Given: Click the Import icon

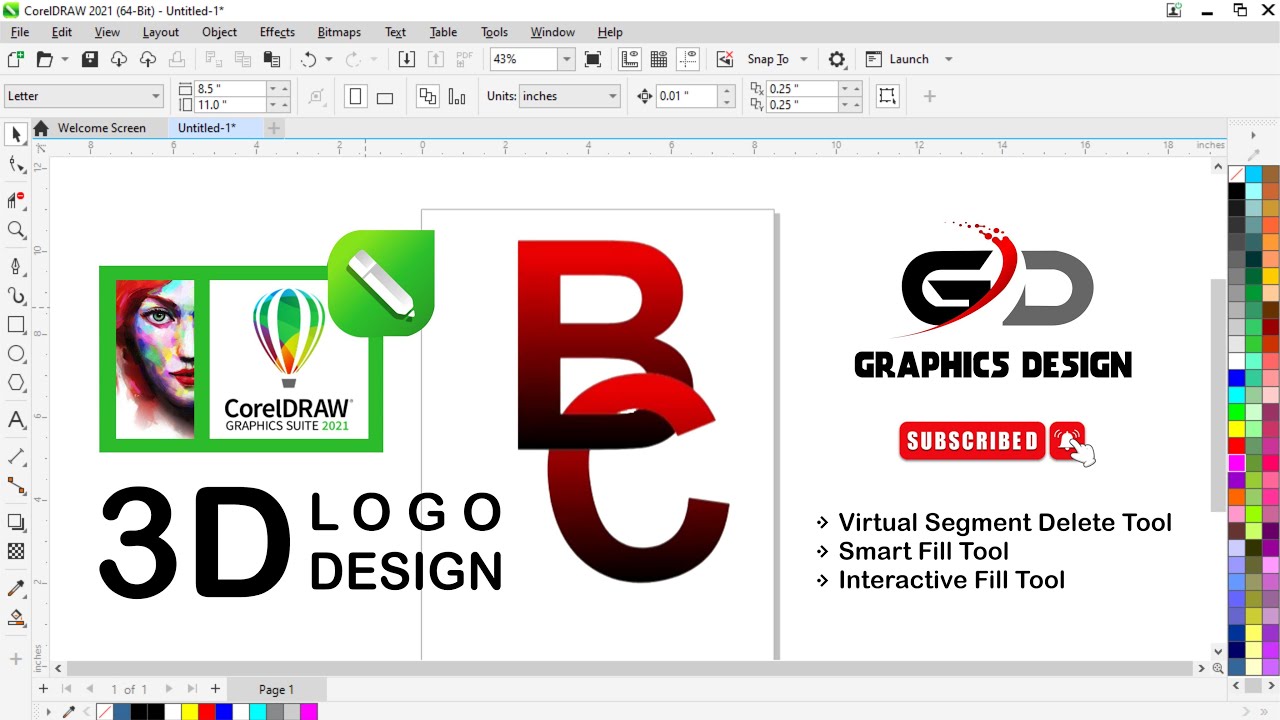Looking at the screenshot, I should [406, 59].
